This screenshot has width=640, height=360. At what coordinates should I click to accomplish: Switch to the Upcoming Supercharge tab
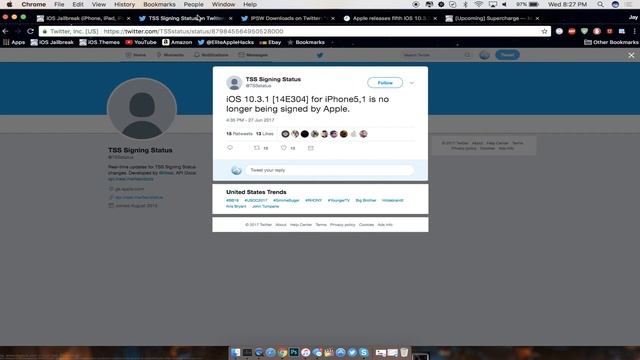click(x=492, y=18)
